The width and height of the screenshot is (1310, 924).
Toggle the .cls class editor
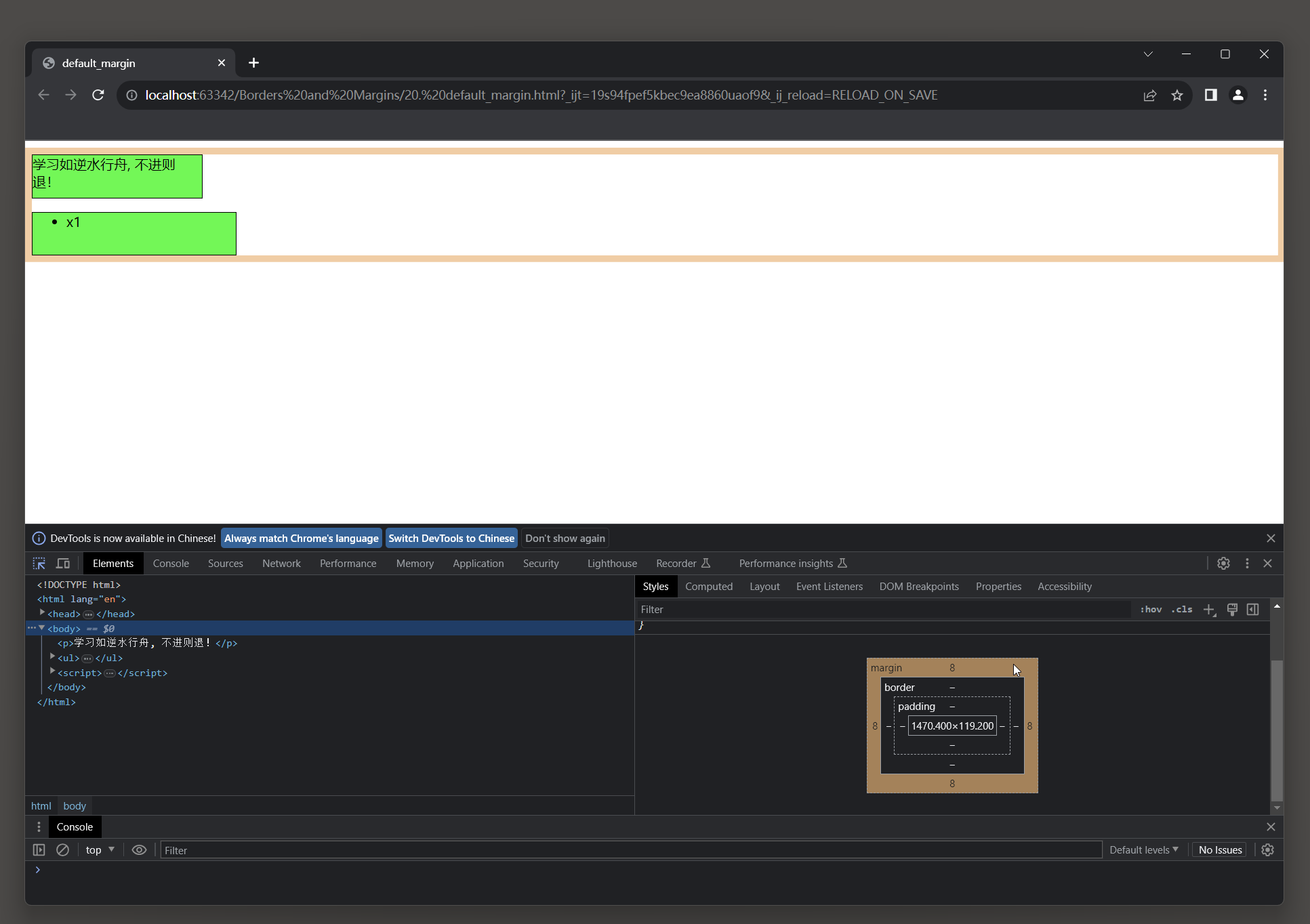pos(1182,610)
